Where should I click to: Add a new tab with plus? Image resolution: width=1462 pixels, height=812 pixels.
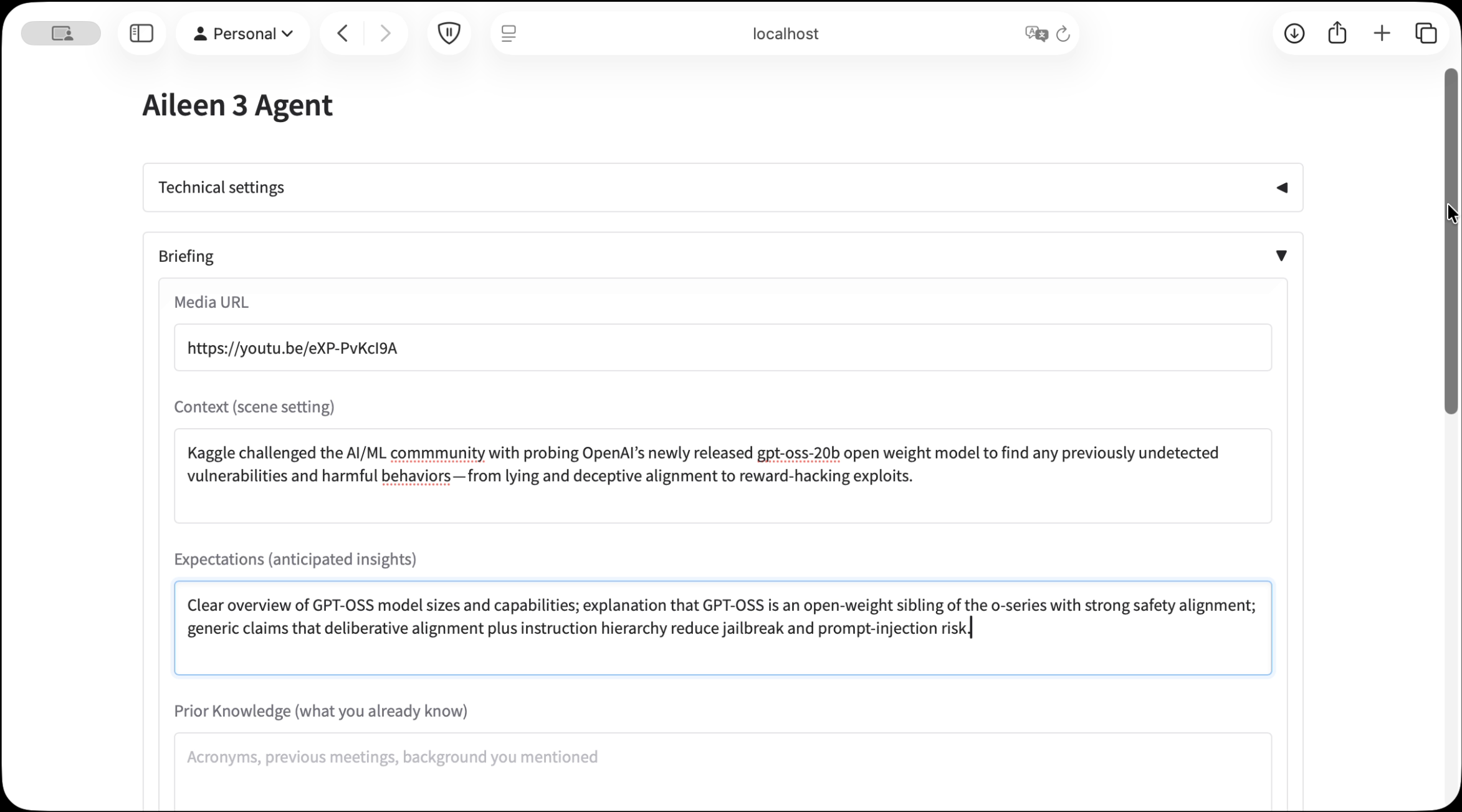point(1382,33)
